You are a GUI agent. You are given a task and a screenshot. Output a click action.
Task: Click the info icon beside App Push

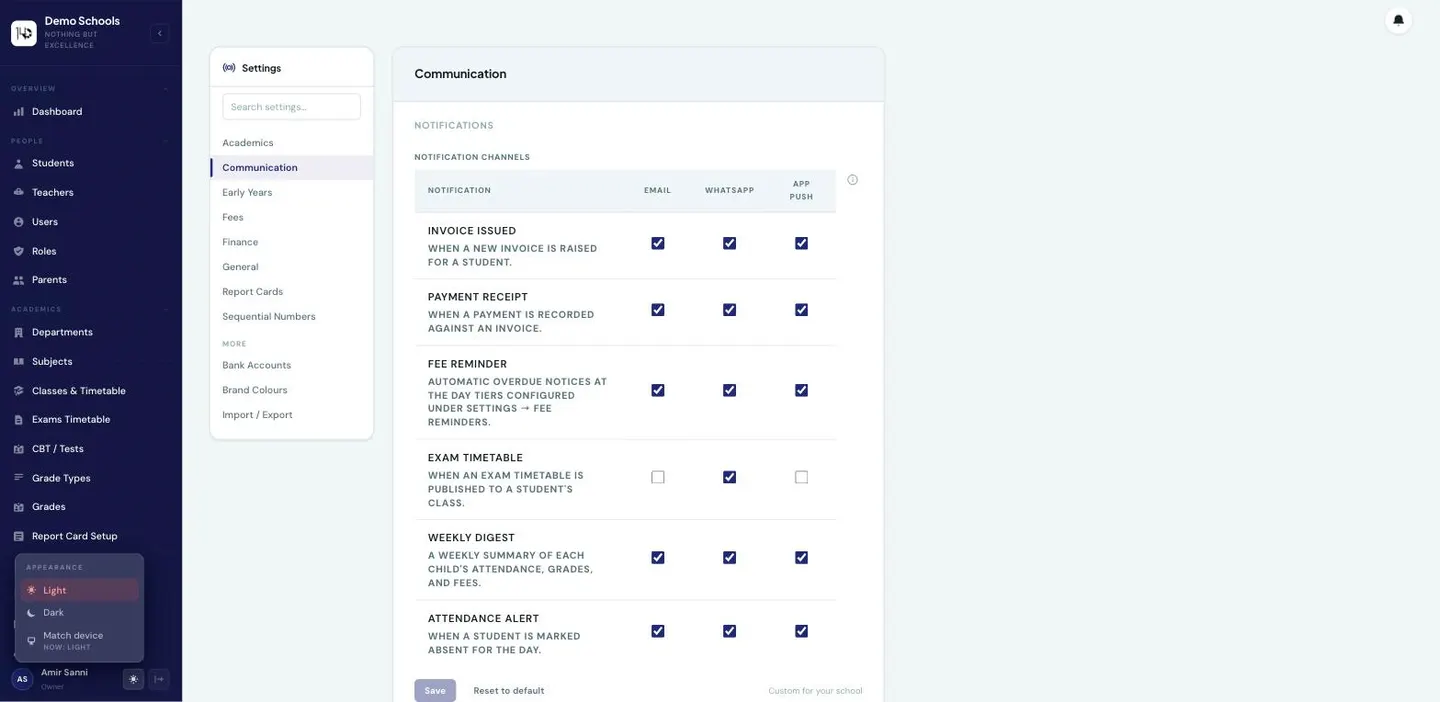tap(853, 180)
